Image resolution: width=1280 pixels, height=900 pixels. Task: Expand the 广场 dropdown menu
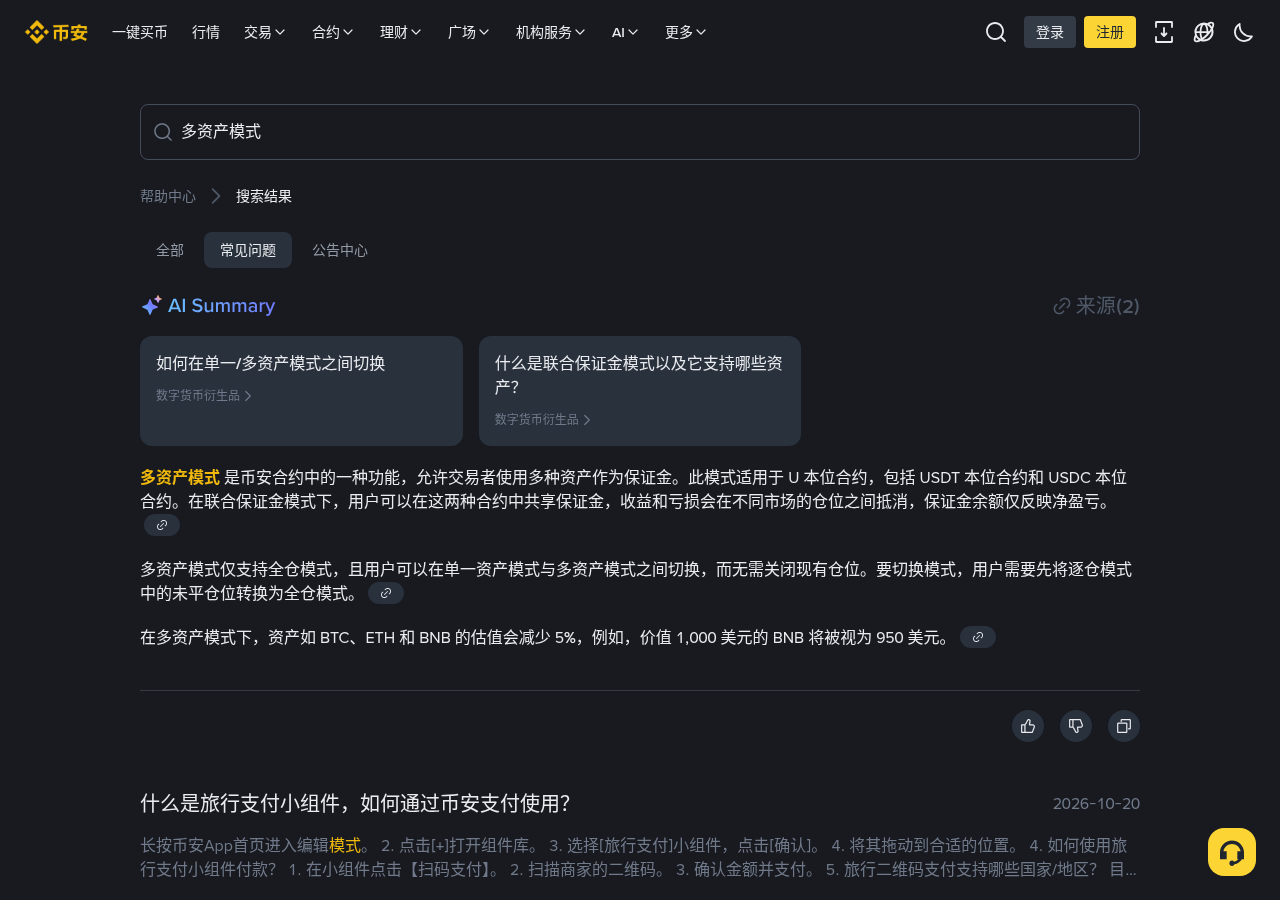click(x=469, y=32)
